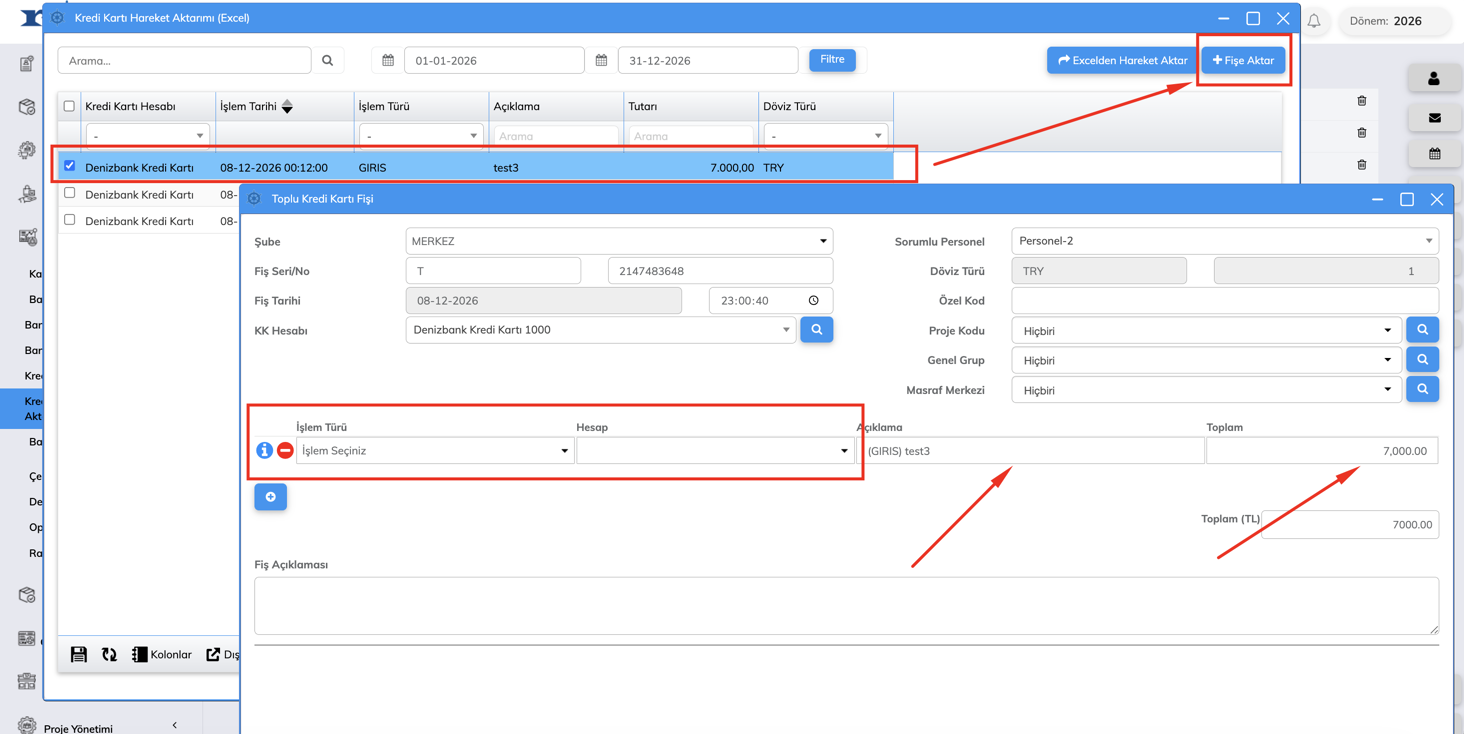This screenshot has height=734, width=1465.
Task: Click the Excelden Hareket Aktar button
Action: (1123, 60)
